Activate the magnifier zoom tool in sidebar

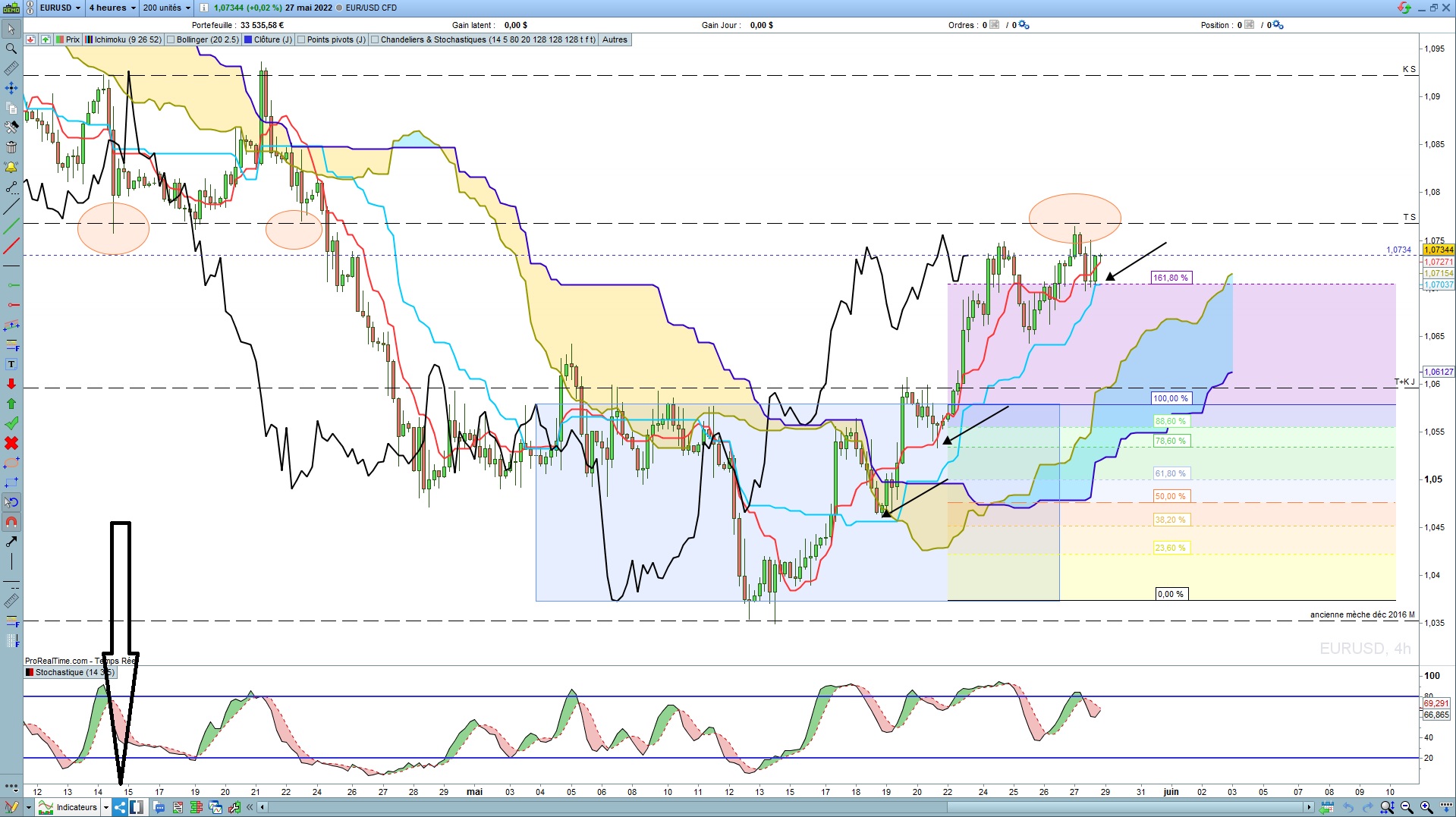(x=11, y=49)
